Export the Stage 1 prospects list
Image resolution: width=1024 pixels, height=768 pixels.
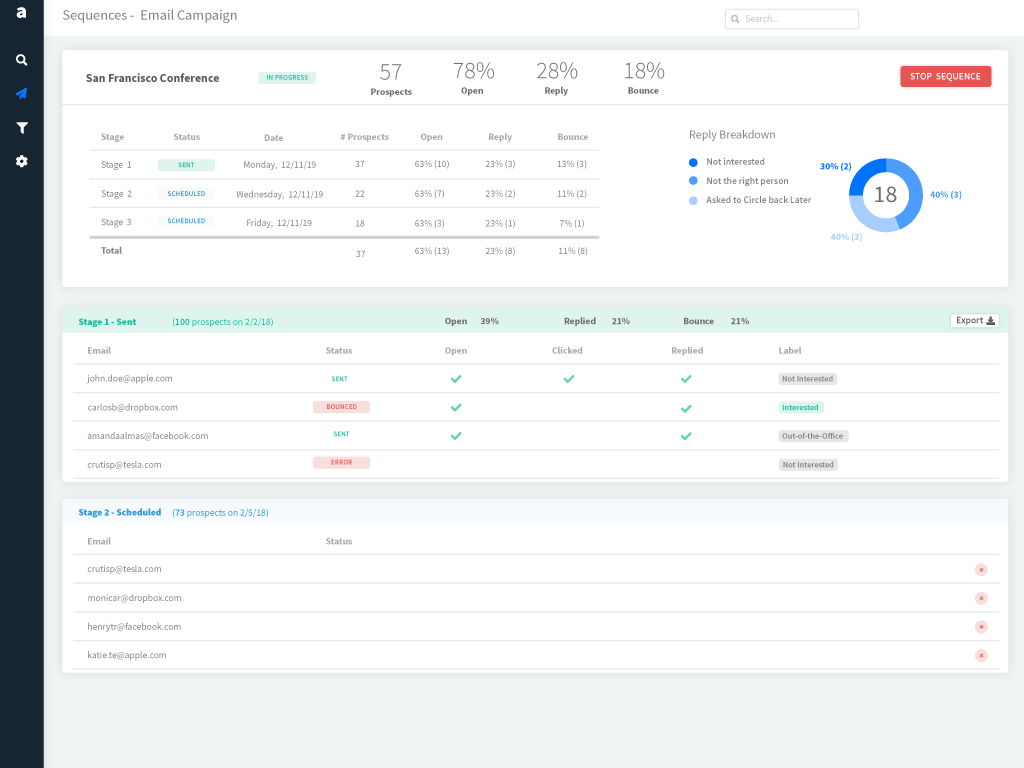tap(974, 321)
